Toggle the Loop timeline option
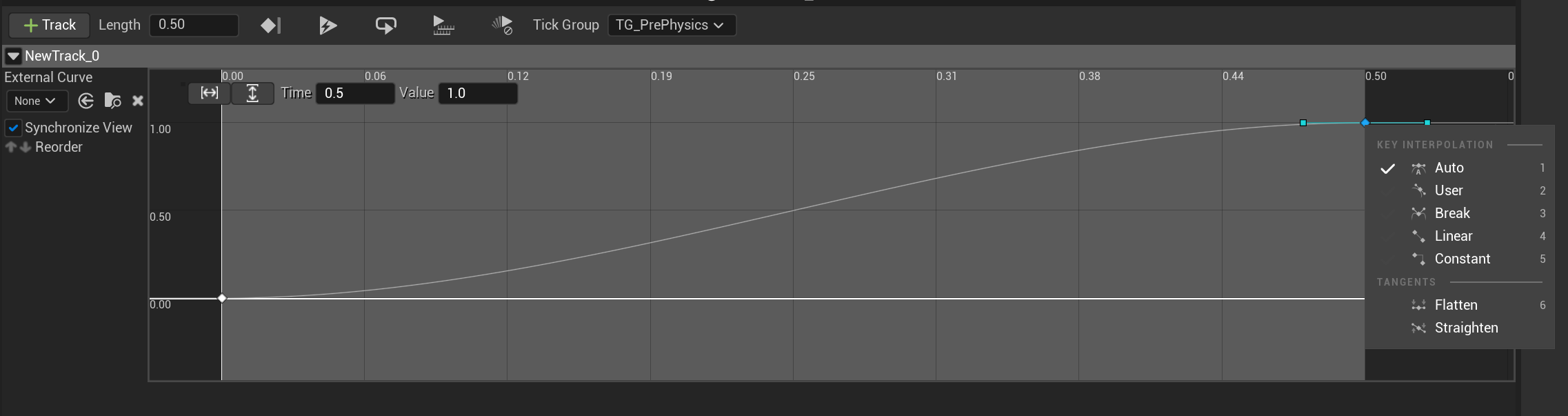Screen dimensions: 1568x416 [x=385, y=26]
